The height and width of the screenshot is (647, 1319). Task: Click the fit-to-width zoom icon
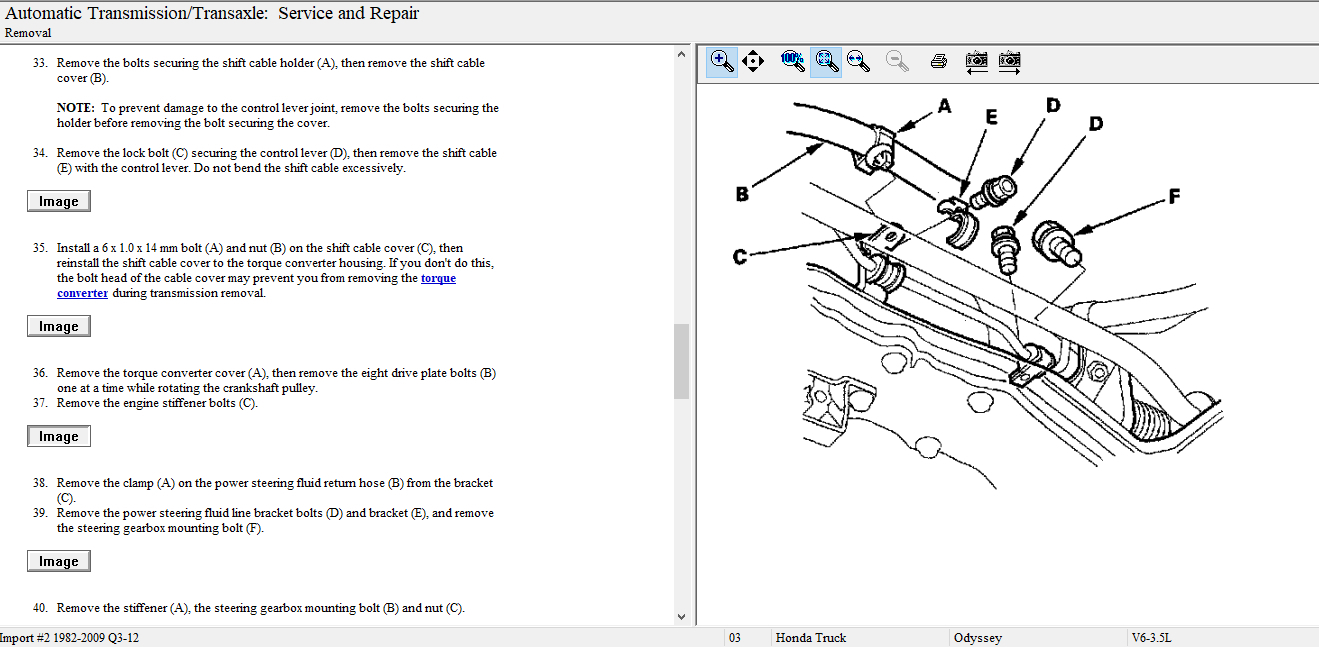pyautogui.click(x=858, y=61)
